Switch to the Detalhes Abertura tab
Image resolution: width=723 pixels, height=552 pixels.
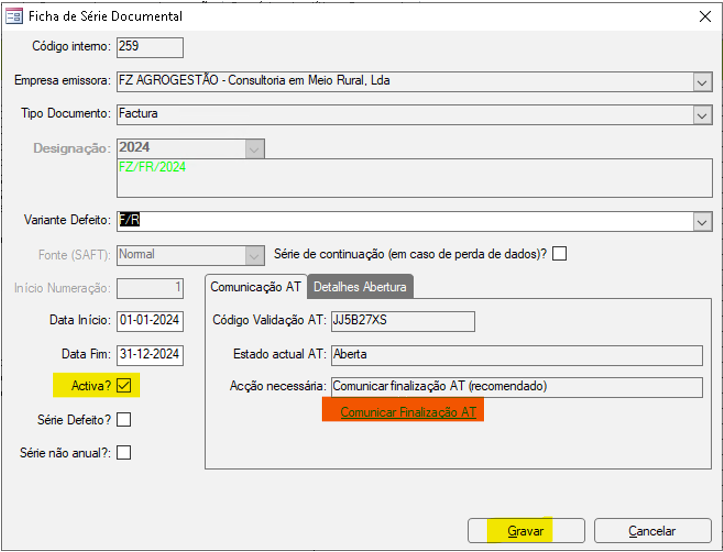point(360,287)
